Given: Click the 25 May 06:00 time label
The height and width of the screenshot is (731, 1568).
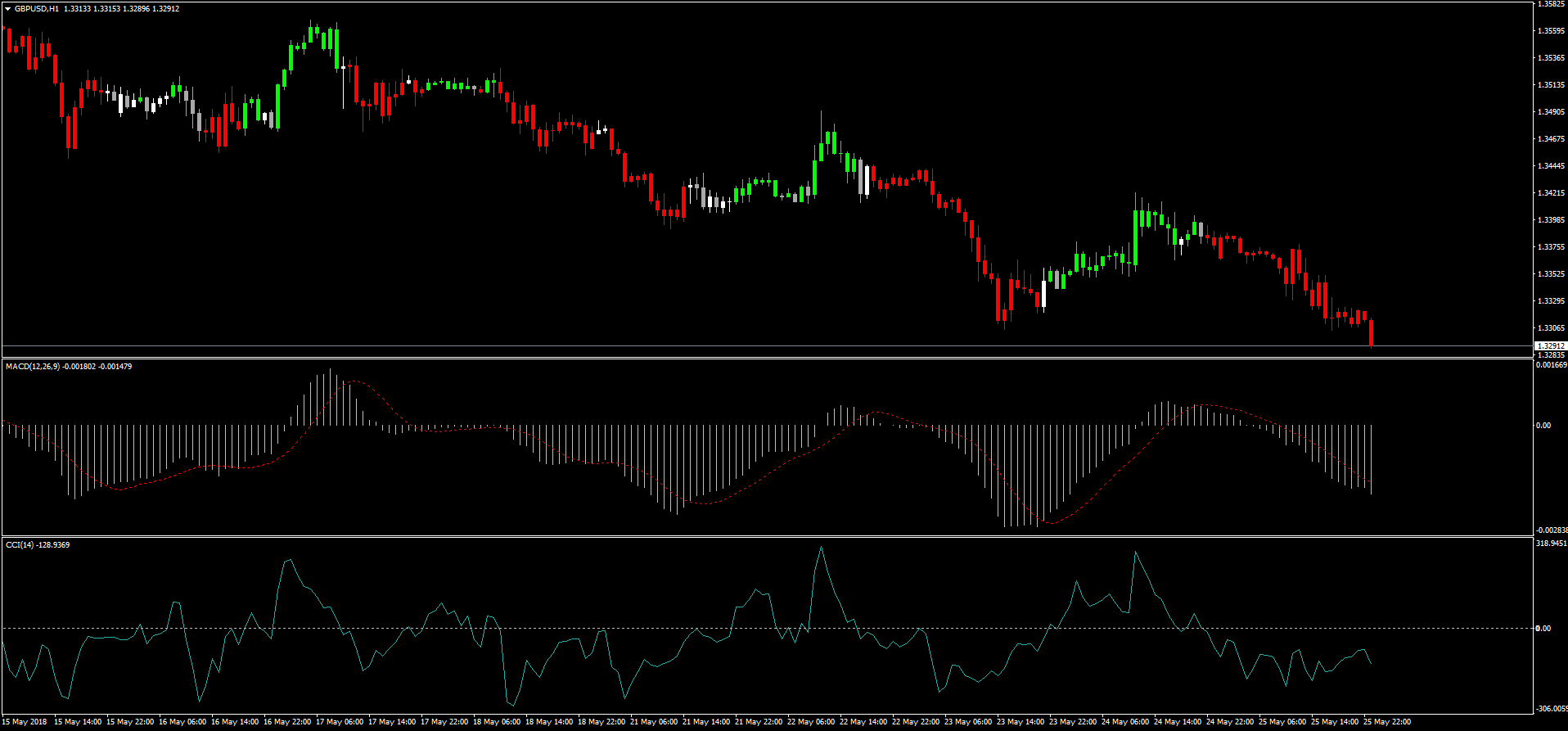Looking at the screenshot, I should [x=1282, y=722].
